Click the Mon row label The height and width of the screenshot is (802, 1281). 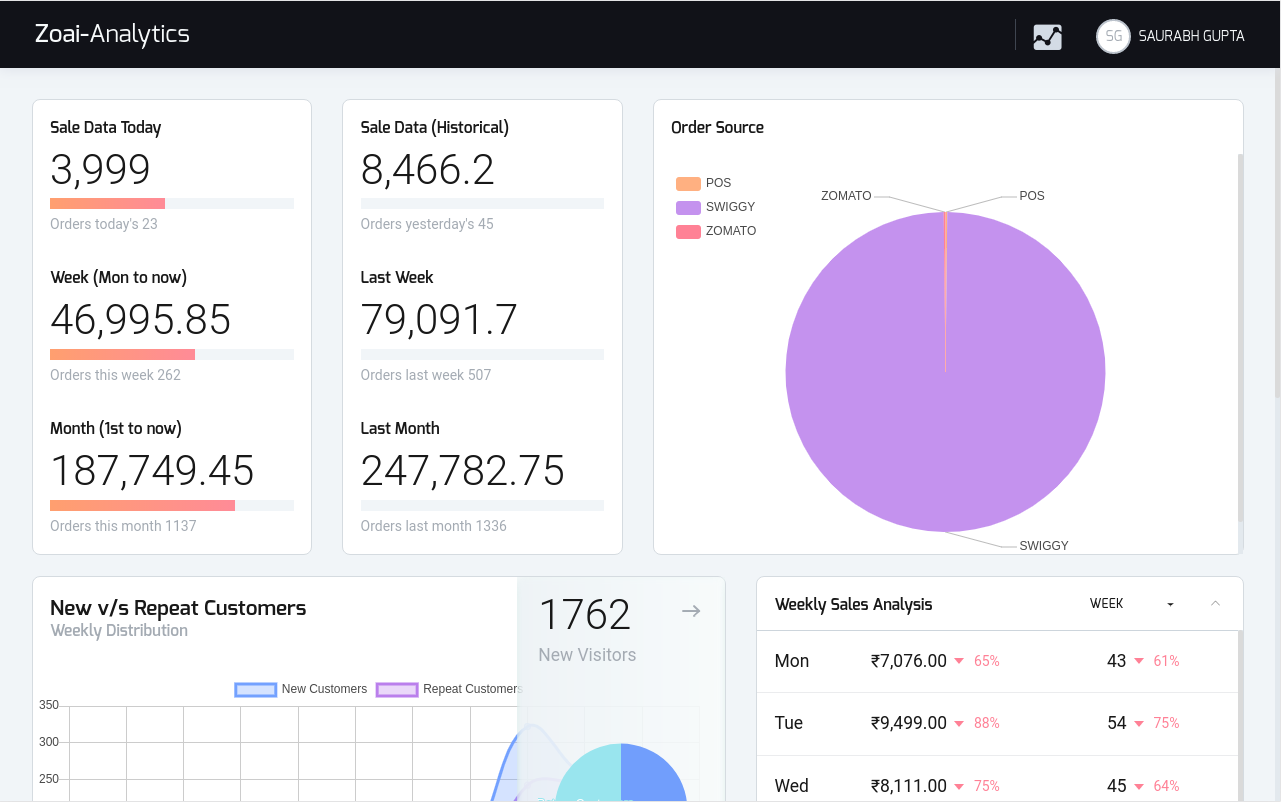click(x=792, y=661)
